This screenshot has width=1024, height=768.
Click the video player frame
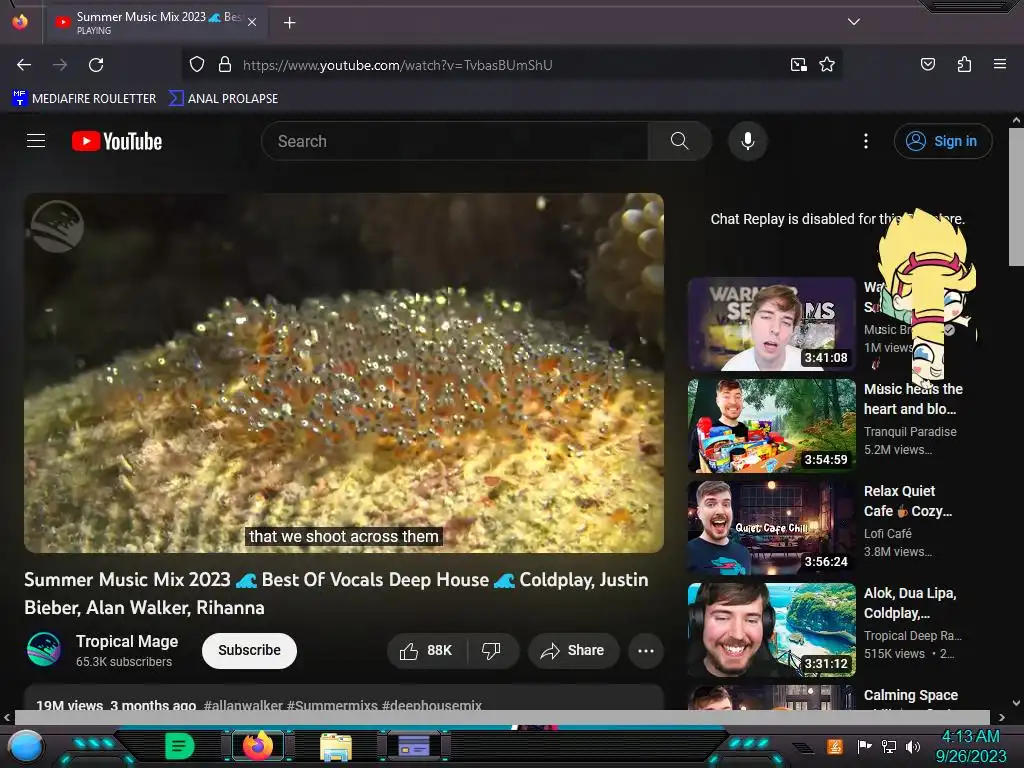click(344, 373)
